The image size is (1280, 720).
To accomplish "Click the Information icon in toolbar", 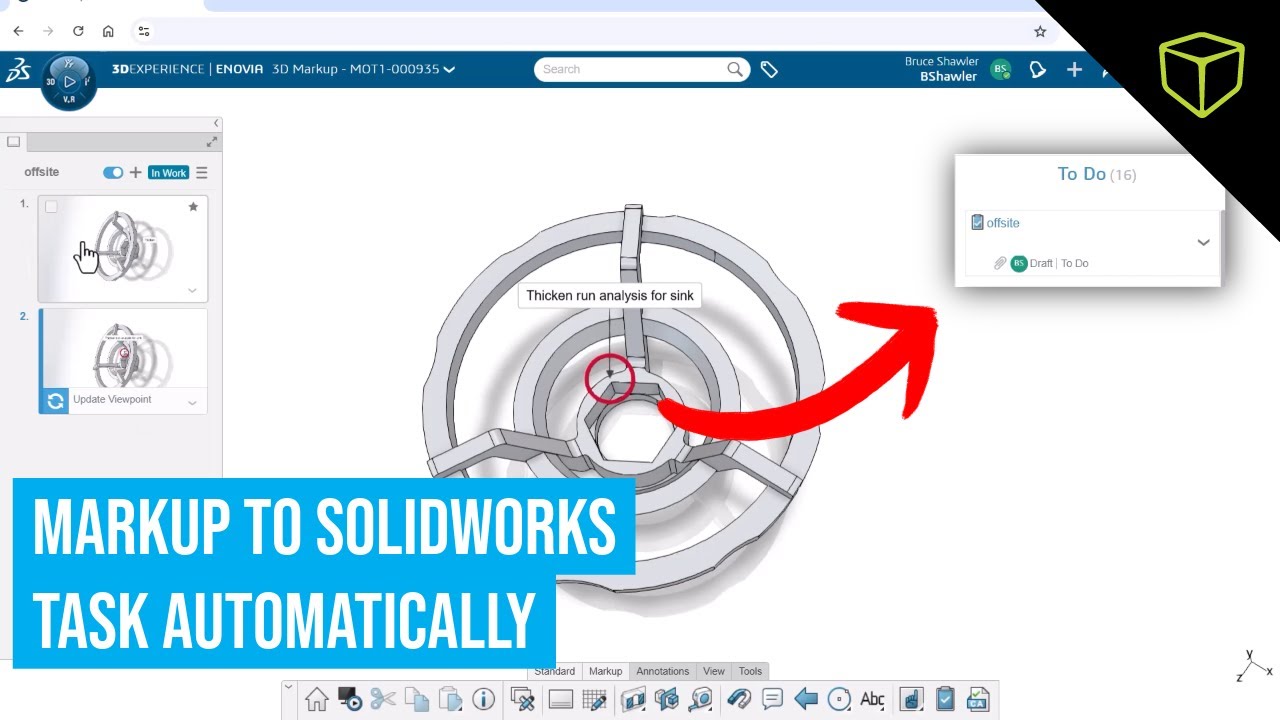I will tap(484, 699).
